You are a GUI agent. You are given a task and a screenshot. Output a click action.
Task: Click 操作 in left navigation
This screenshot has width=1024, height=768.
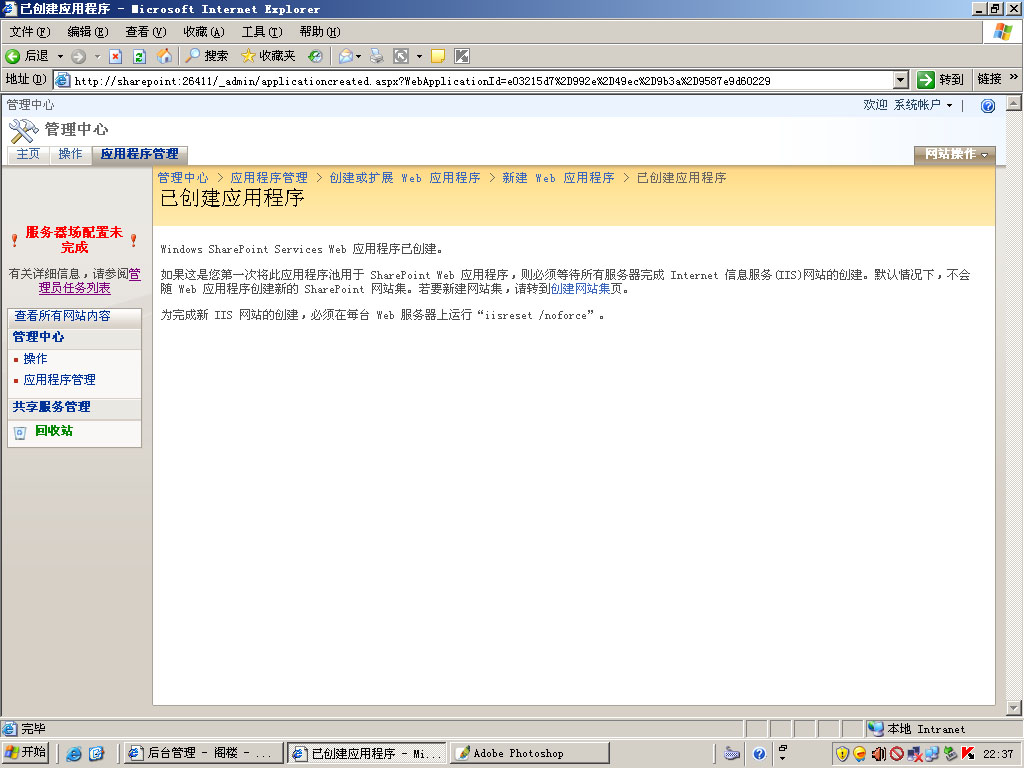[35, 359]
